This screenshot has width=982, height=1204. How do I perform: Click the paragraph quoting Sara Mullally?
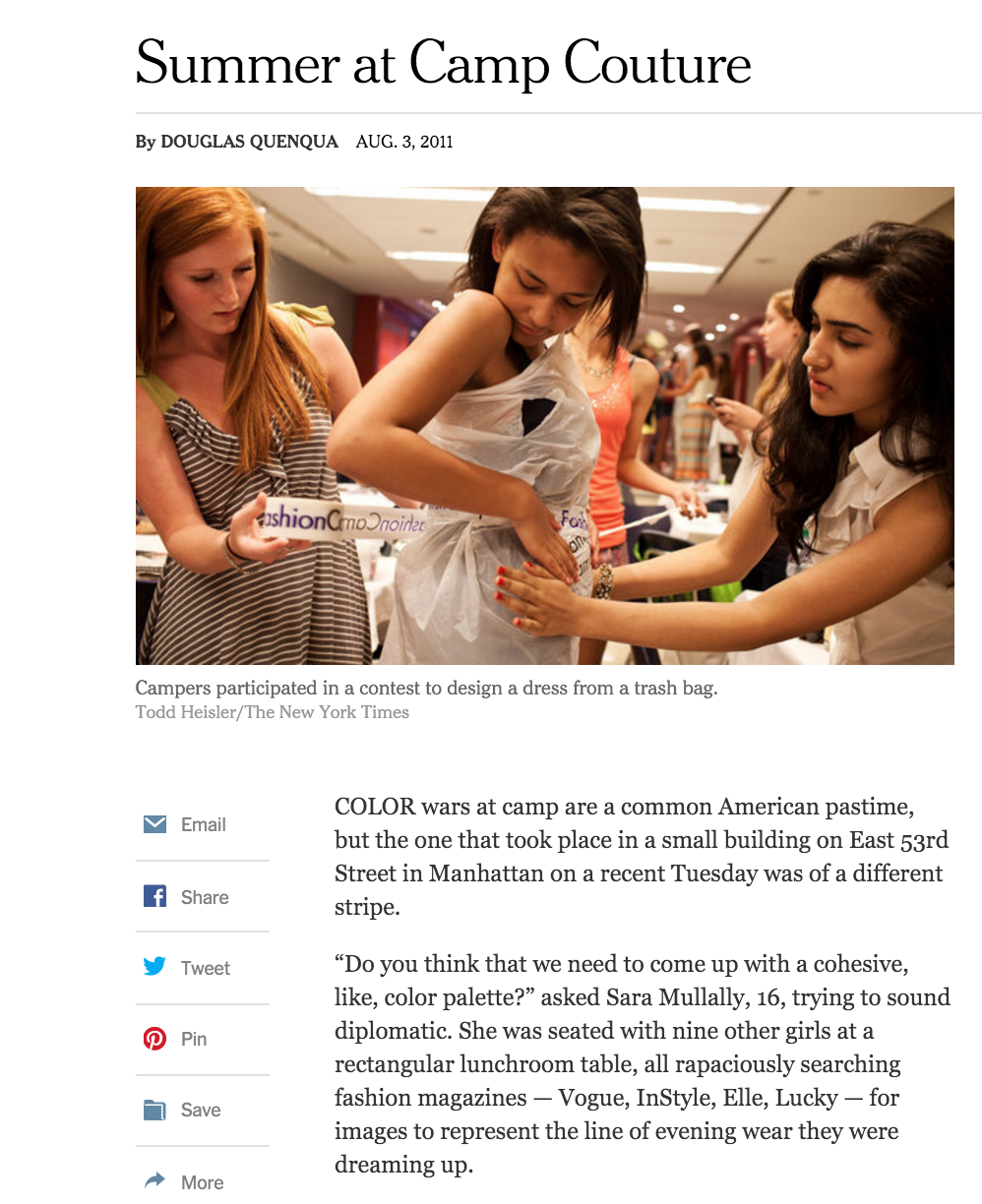[x=643, y=1064]
